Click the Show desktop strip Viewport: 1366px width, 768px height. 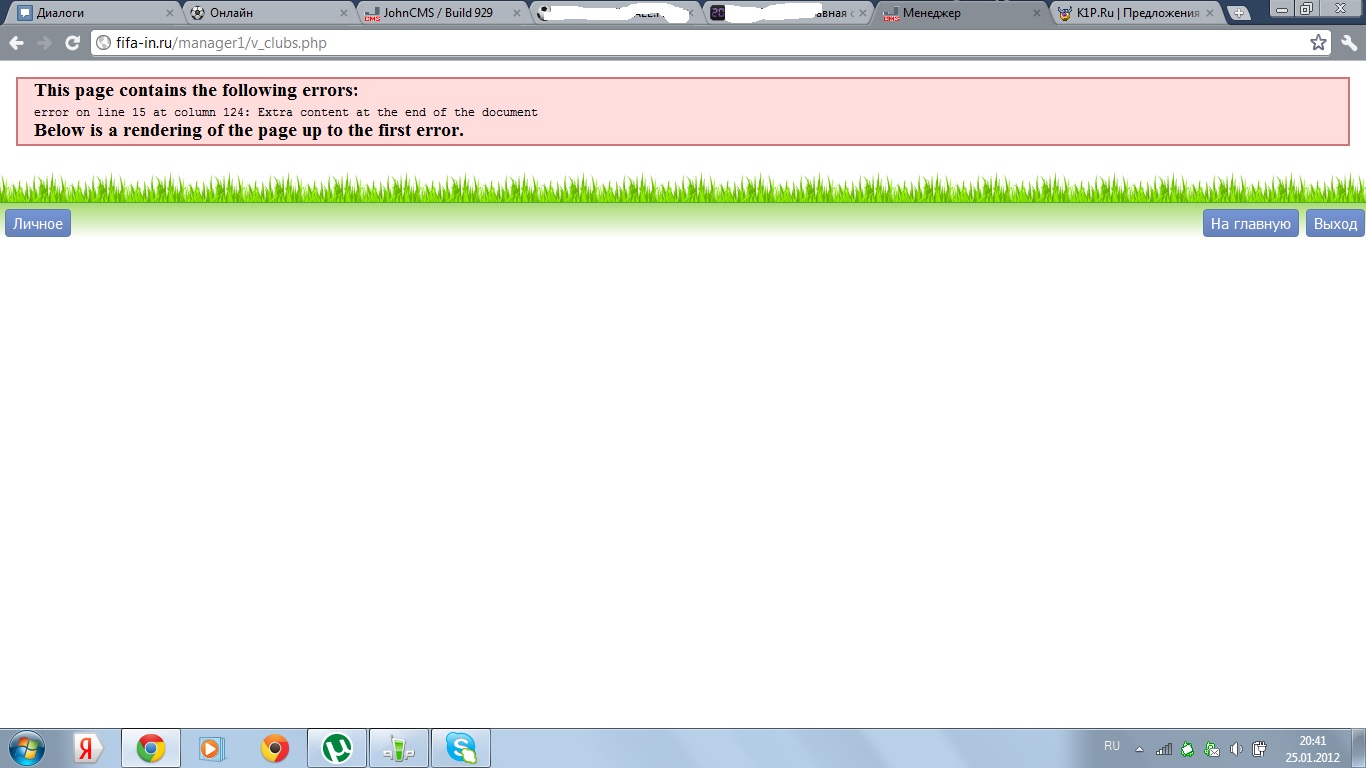point(1358,748)
